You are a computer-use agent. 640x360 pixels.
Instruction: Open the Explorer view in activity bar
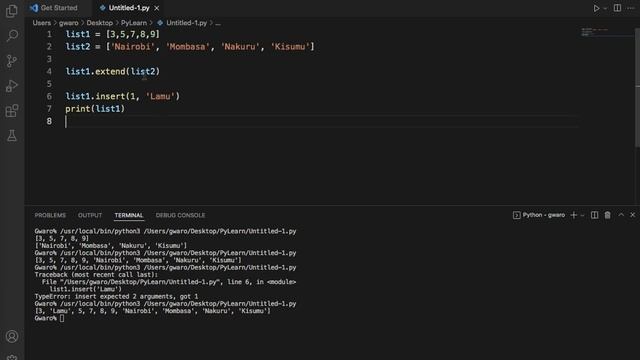coord(12,11)
